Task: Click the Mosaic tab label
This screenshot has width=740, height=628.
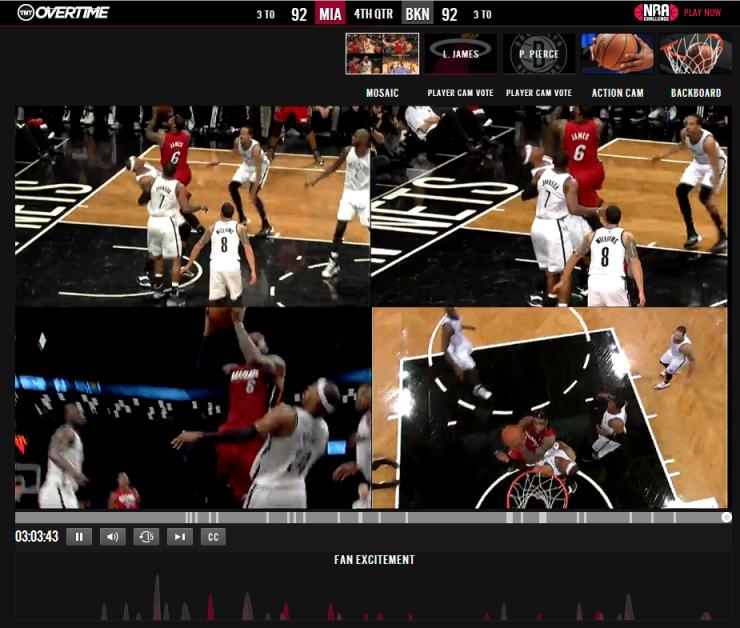Action: coord(382,93)
